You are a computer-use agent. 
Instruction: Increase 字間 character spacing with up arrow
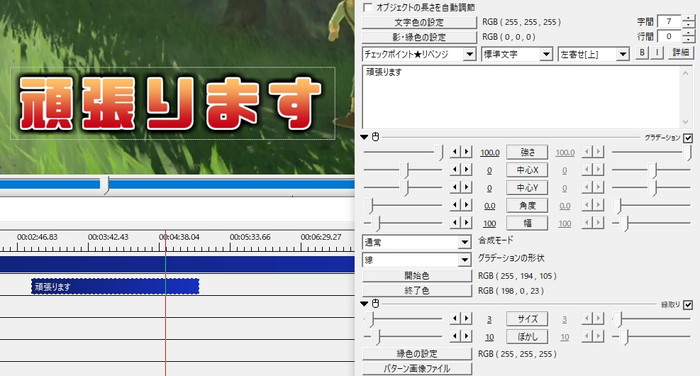click(x=689, y=18)
